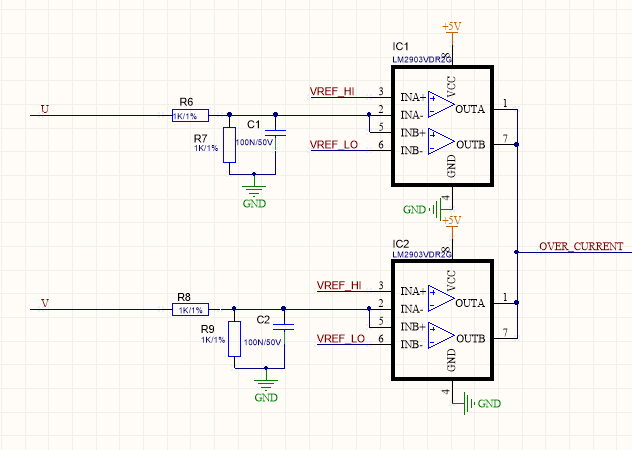632x450 pixels.
Task: Click the U net label
Action: click(x=45, y=109)
